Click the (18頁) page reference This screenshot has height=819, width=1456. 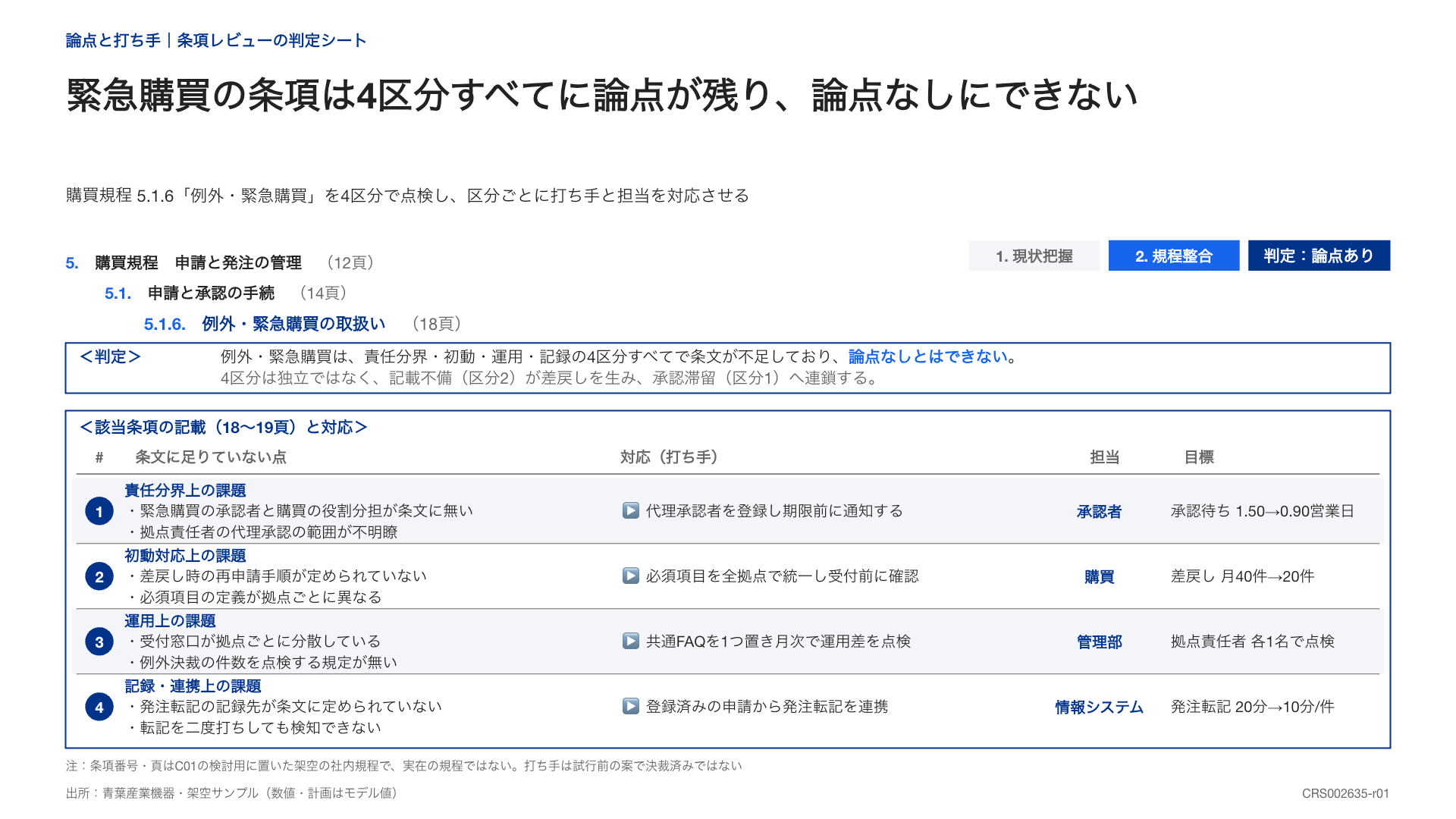point(436,324)
